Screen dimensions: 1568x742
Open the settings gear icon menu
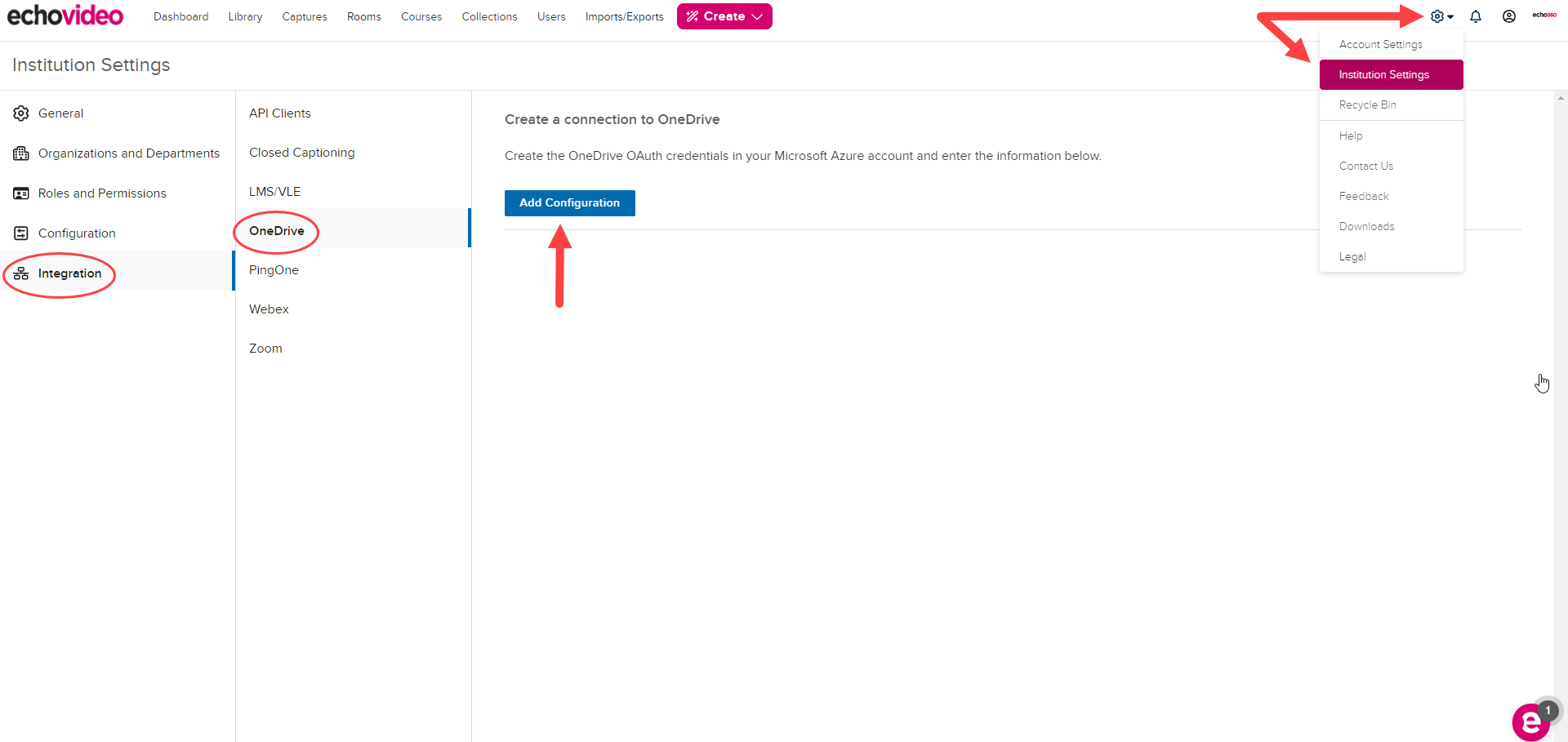[1437, 16]
